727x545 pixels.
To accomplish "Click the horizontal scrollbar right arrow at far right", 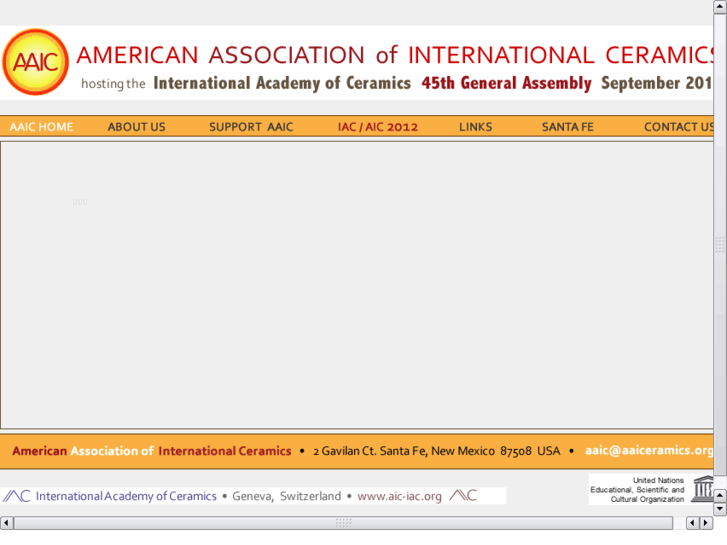I will click(x=706, y=523).
